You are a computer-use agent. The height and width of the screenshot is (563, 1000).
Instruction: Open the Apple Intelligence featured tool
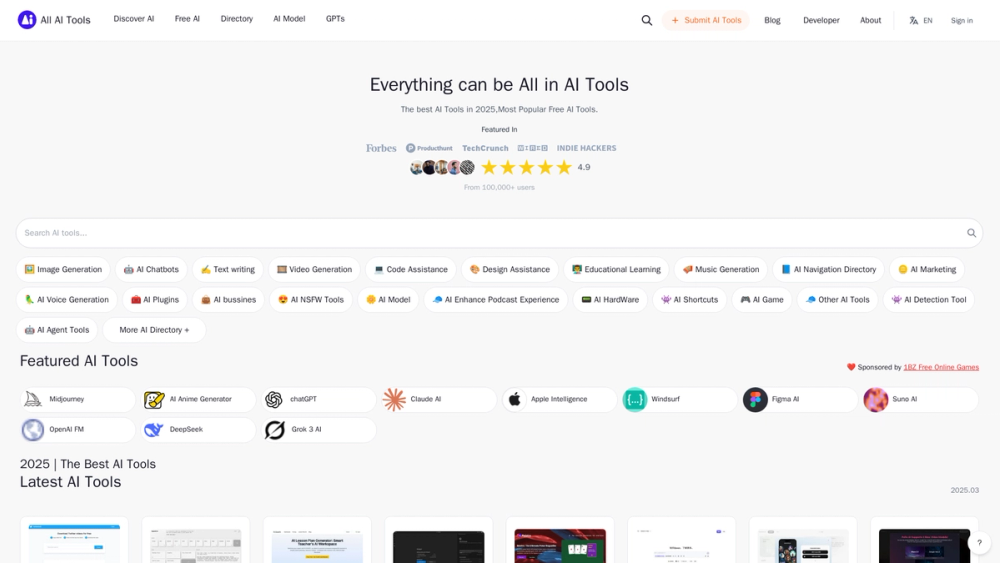(560, 400)
